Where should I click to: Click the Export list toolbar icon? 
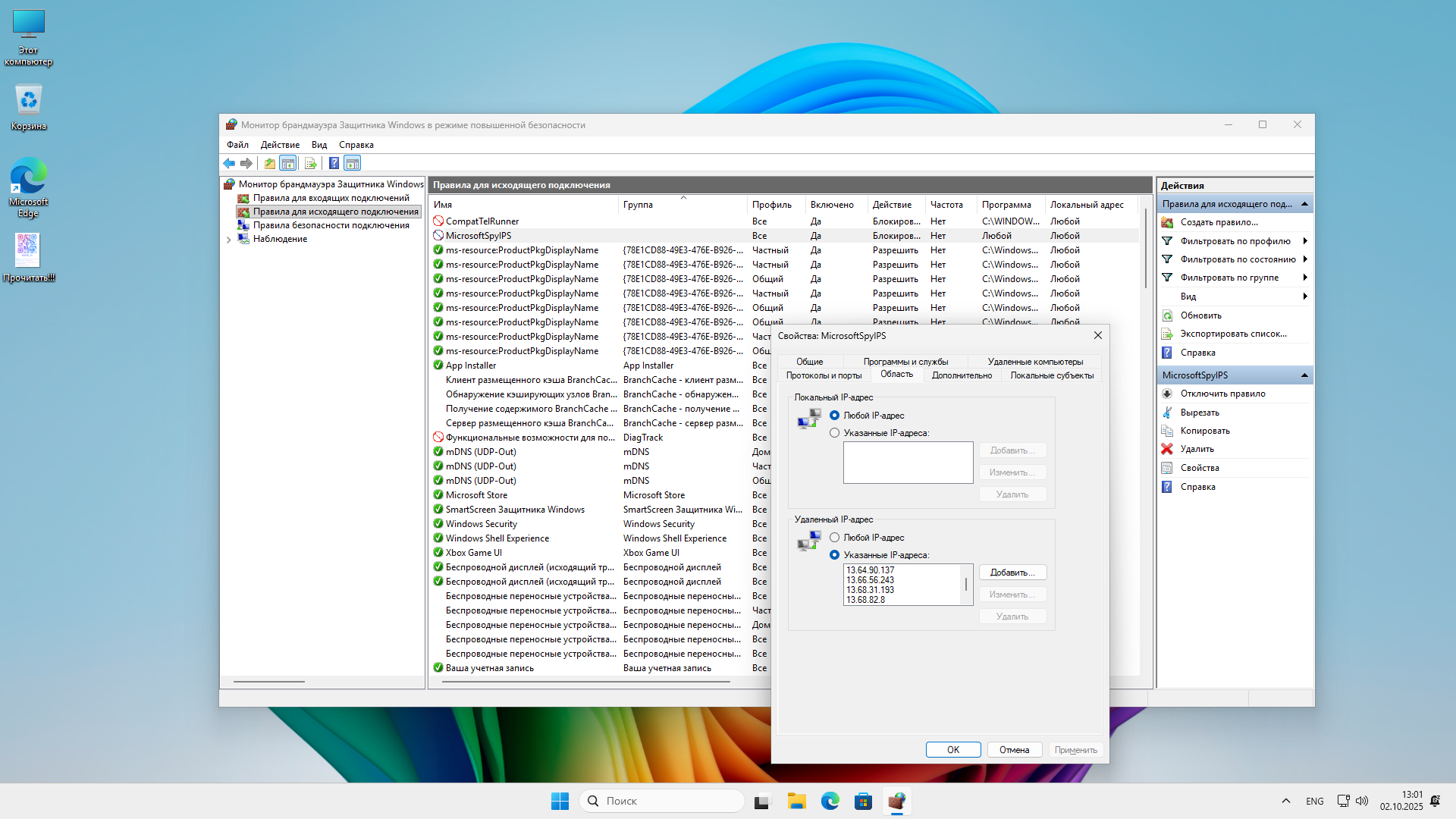click(x=310, y=163)
